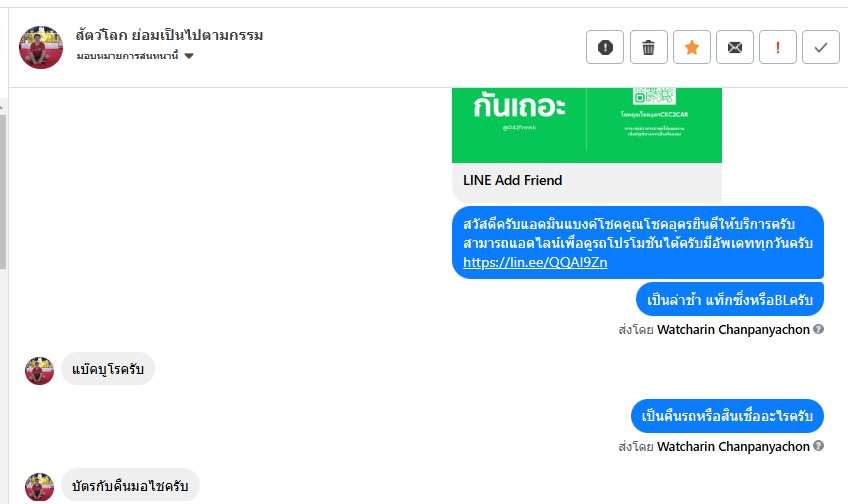This screenshot has width=848, height=504.
Task: Open the LINE Add Friend card title
Action: pos(513,181)
